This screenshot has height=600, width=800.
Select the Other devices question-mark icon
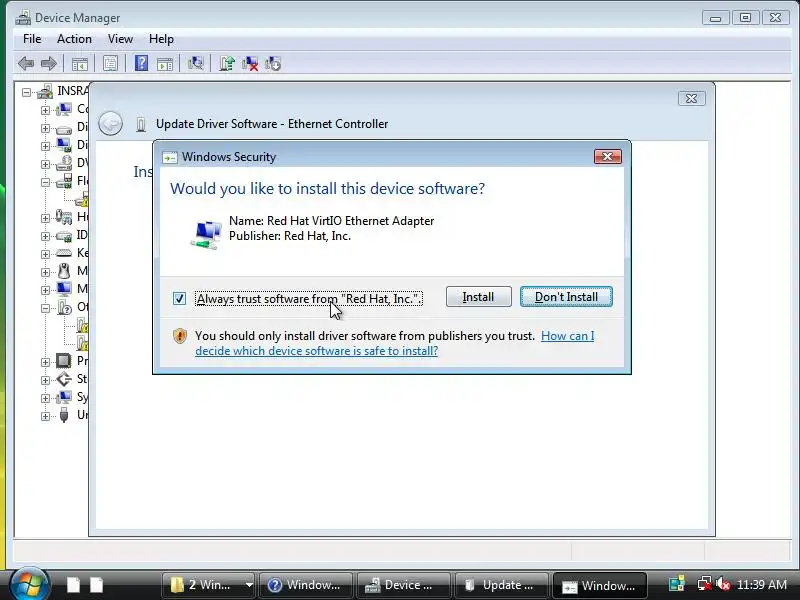point(64,307)
